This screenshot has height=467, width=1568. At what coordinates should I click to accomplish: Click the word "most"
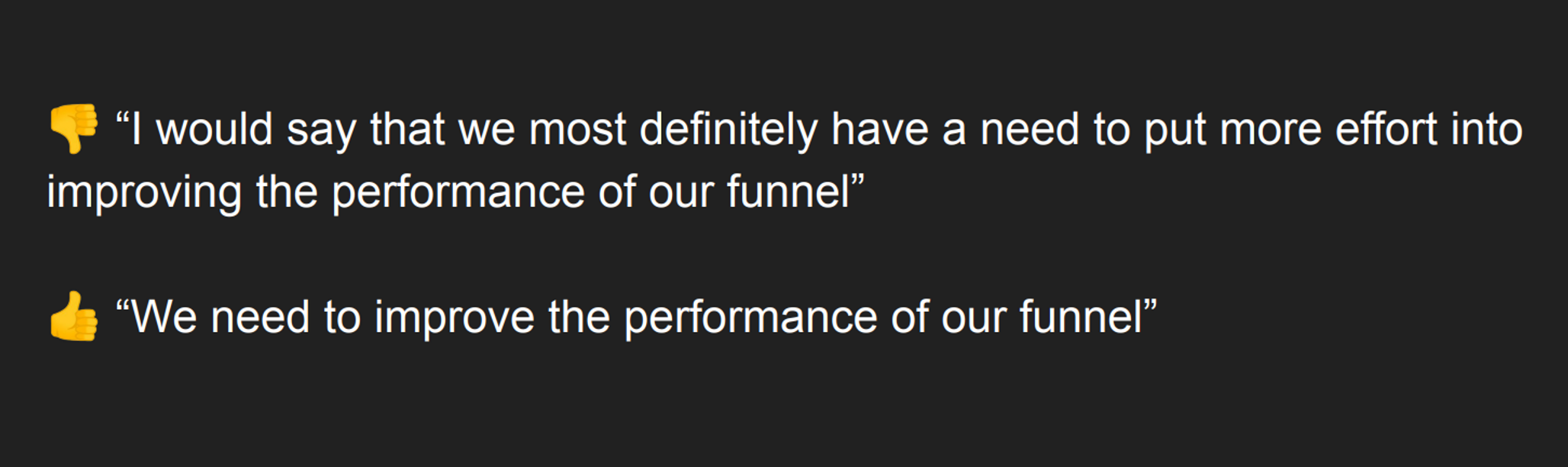click(577, 128)
